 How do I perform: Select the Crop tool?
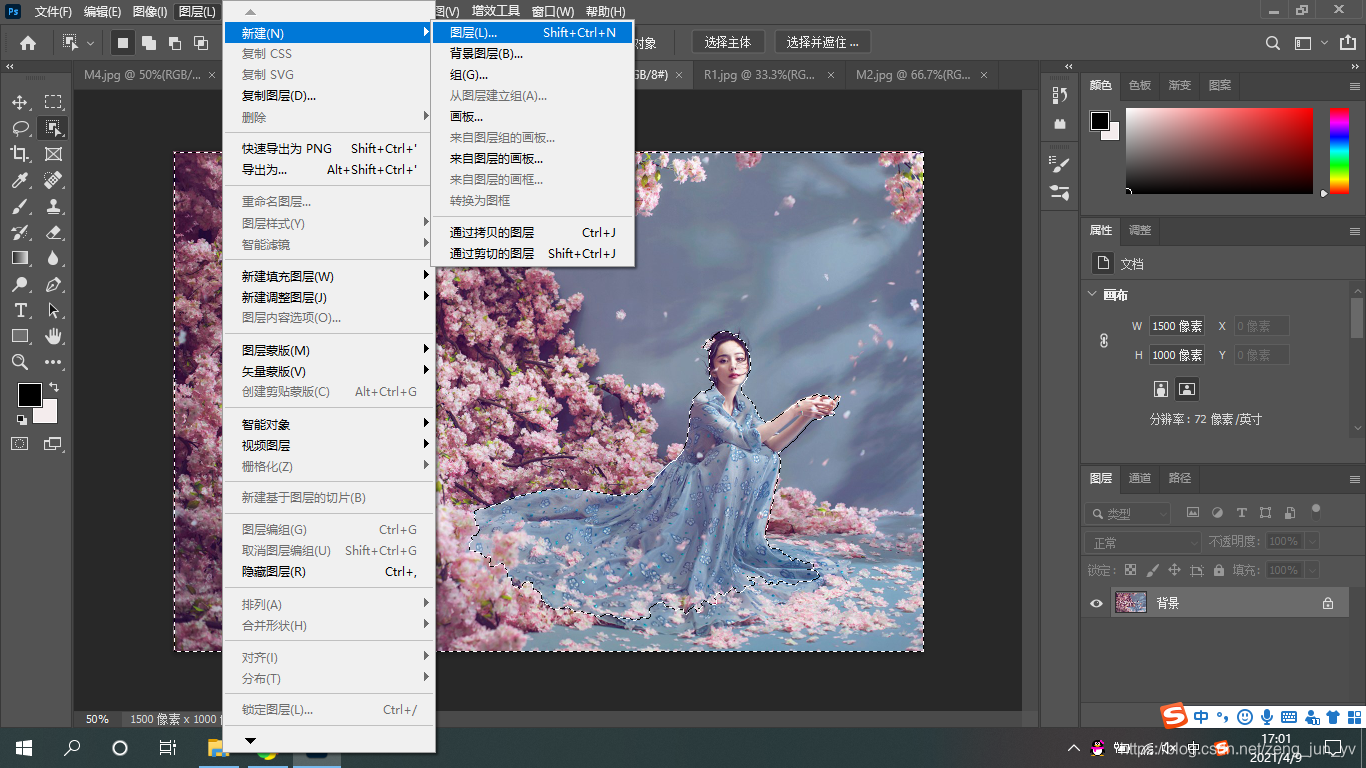pos(20,153)
